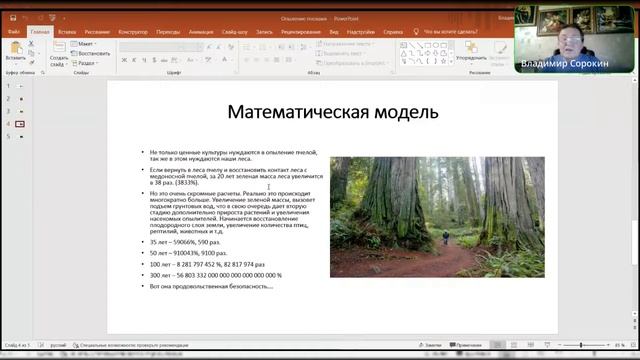640x360 pixels.
Task: Copy selection with the copy icon
Action: pyautogui.click(x=31, y=53)
